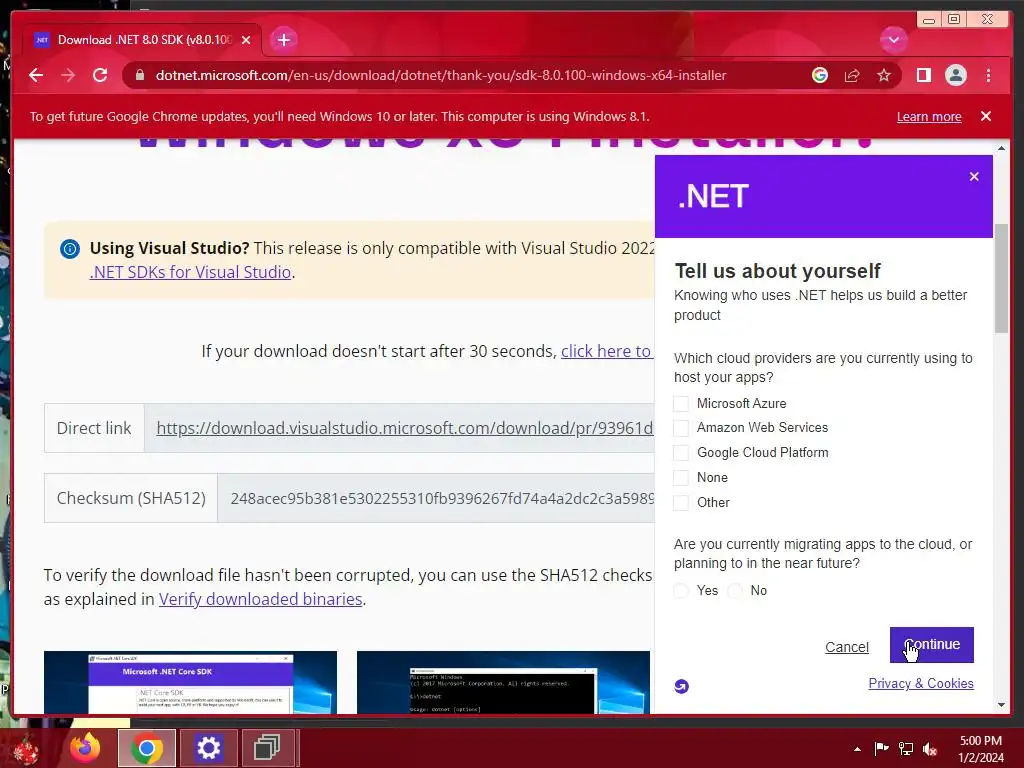Viewport: 1024px width, 768px height.
Task: Show hidden tray icons arrow
Action: [x=857, y=749]
